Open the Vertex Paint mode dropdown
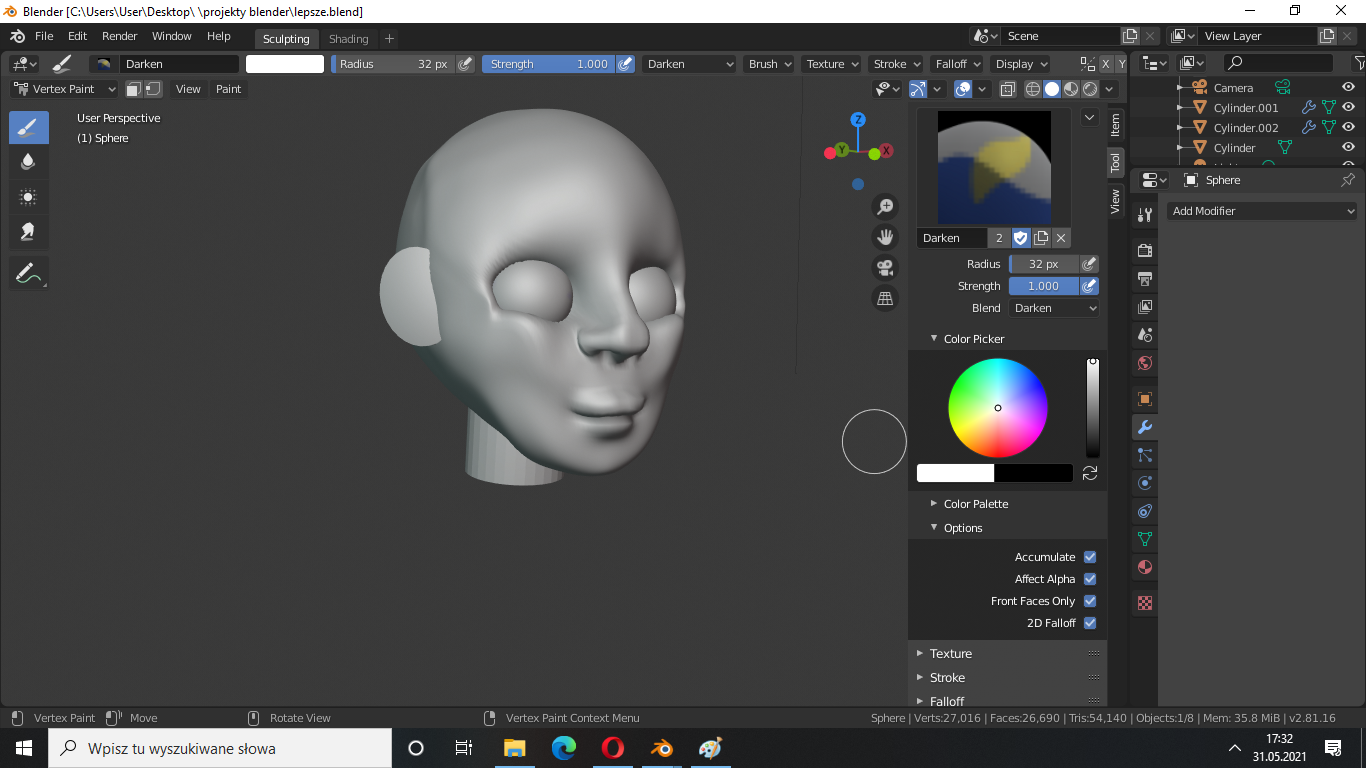 (x=65, y=89)
